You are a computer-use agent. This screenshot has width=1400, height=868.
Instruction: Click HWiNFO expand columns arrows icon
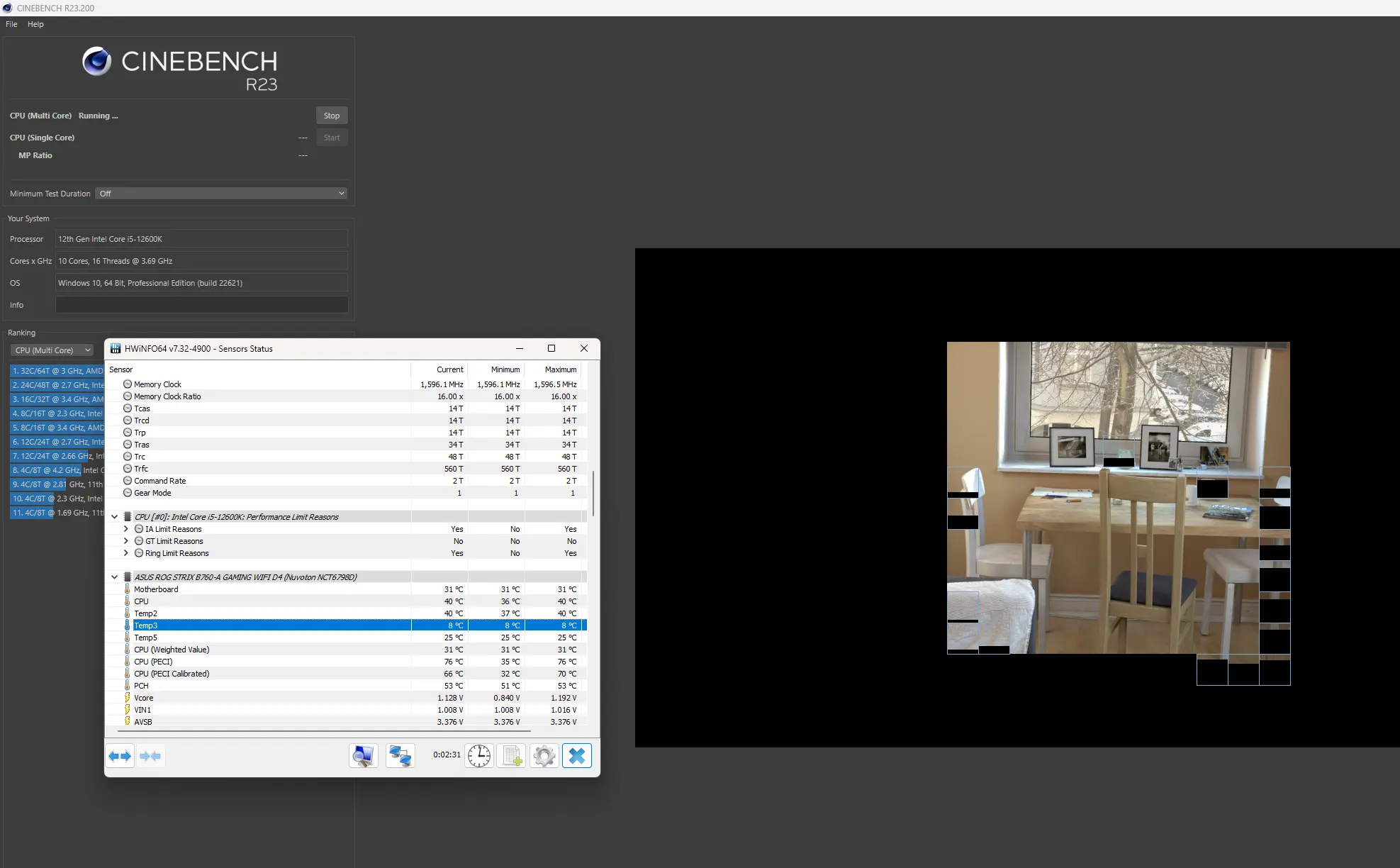click(120, 756)
